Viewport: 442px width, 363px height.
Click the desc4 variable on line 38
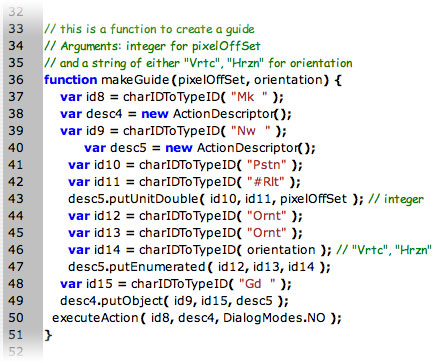coord(104,114)
